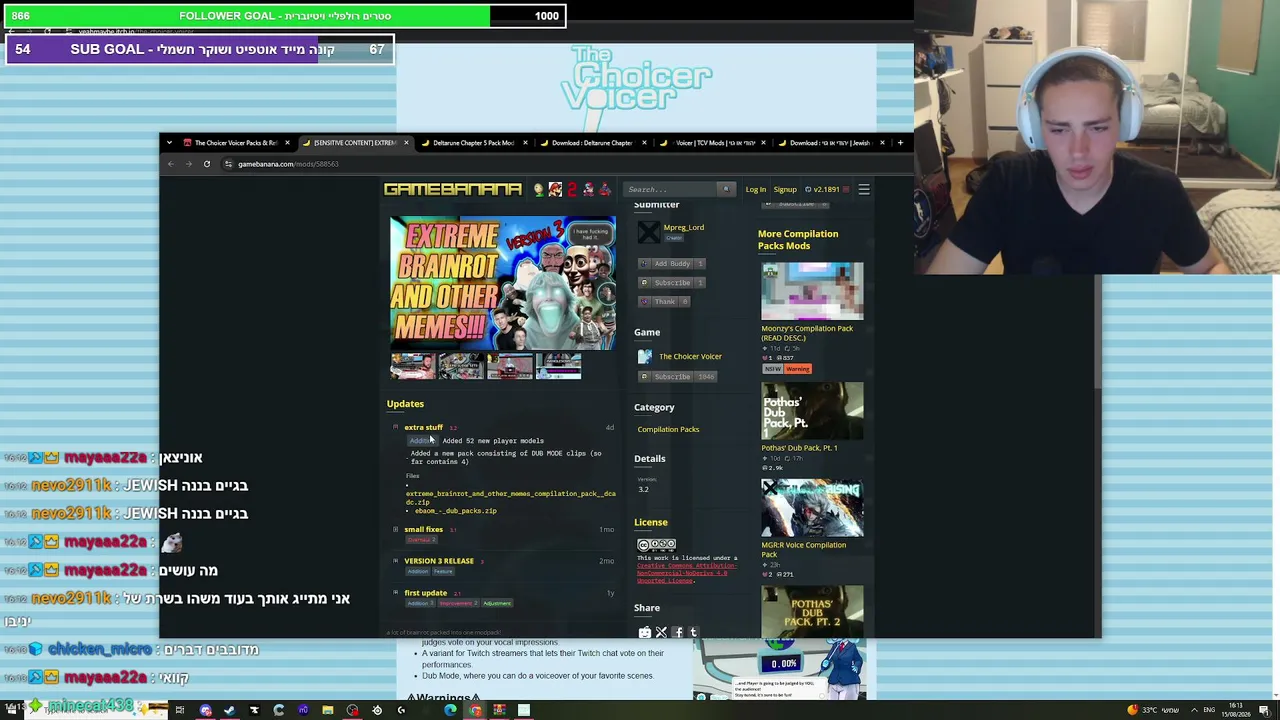Expand the 'first update' entry
Image resolution: width=1280 pixels, height=720 pixels.
395,593
